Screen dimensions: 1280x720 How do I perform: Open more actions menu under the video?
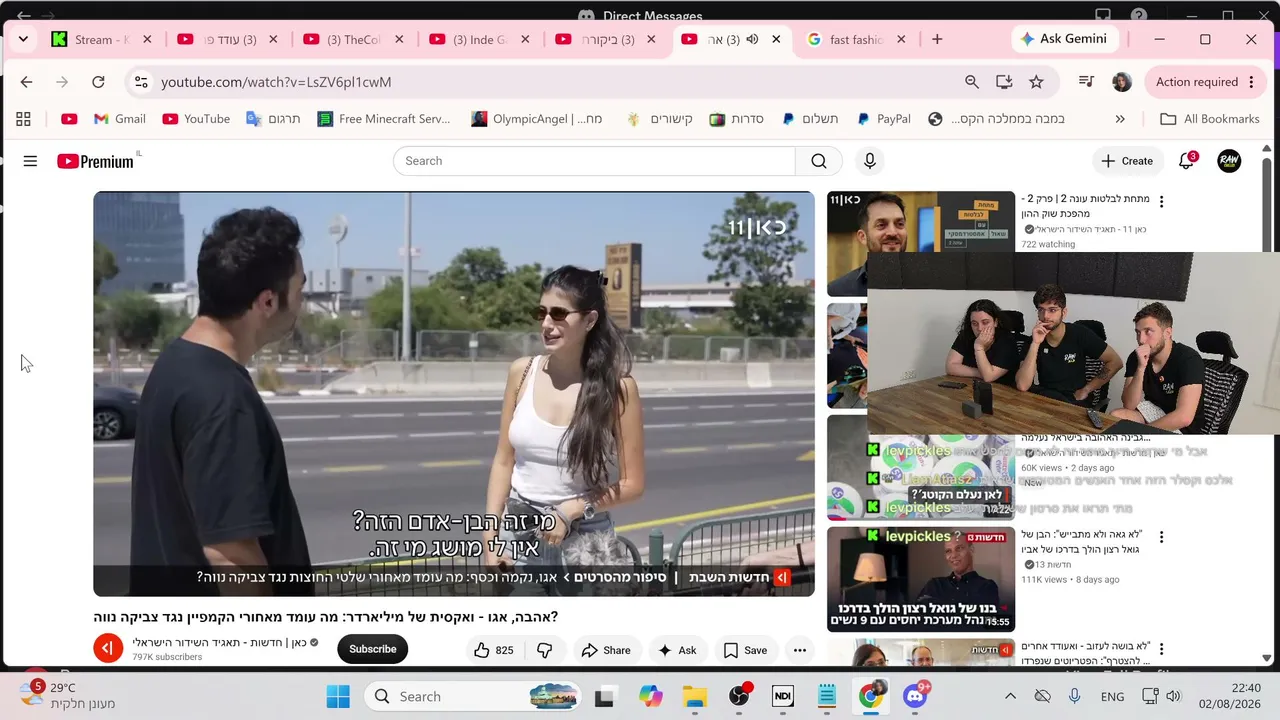click(x=799, y=650)
